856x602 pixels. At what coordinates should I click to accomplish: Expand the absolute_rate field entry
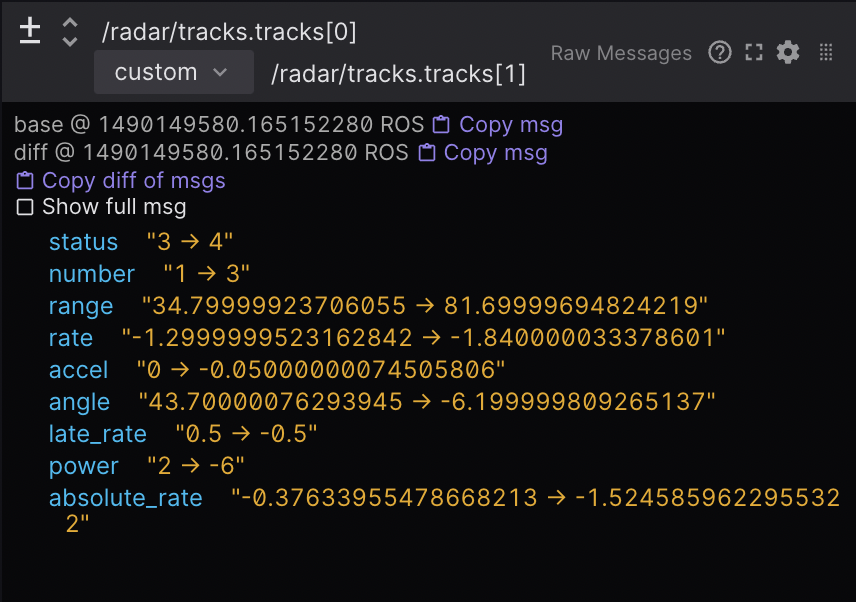coord(125,497)
